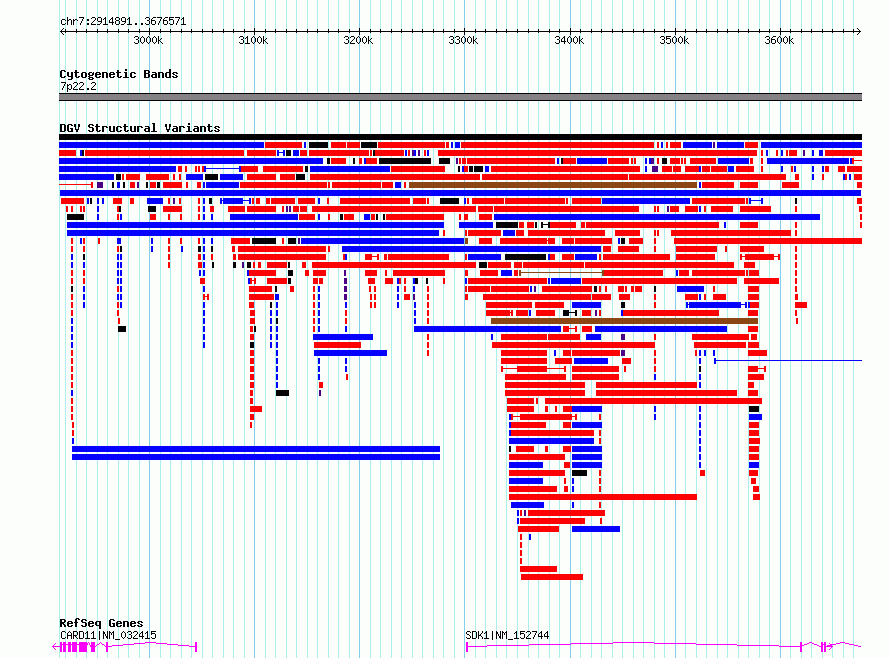Viewport: 890px width, 658px height.
Task: Open the SDK1|NM_152744 gene label
Action: pos(507,635)
